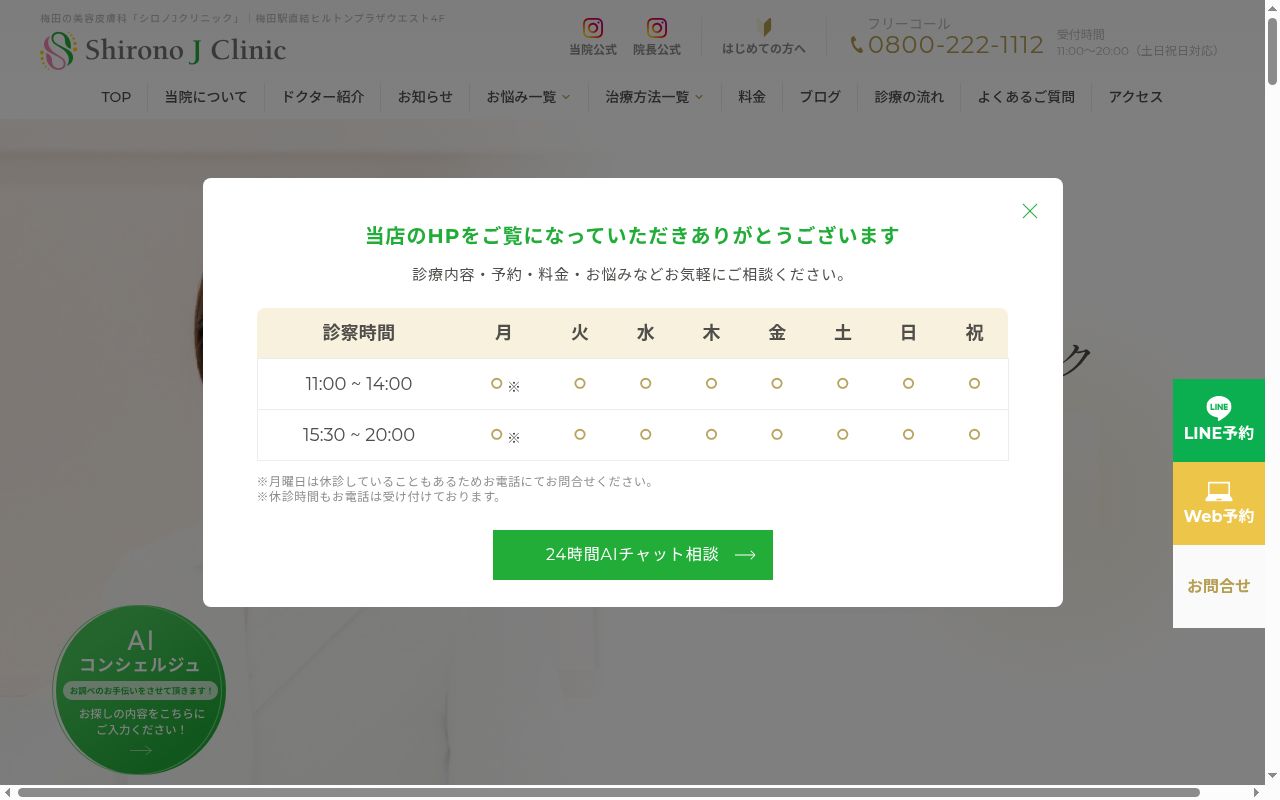The height and width of the screenshot is (800, 1280).
Task: Click the 月 column header
Action: pos(503,333)
